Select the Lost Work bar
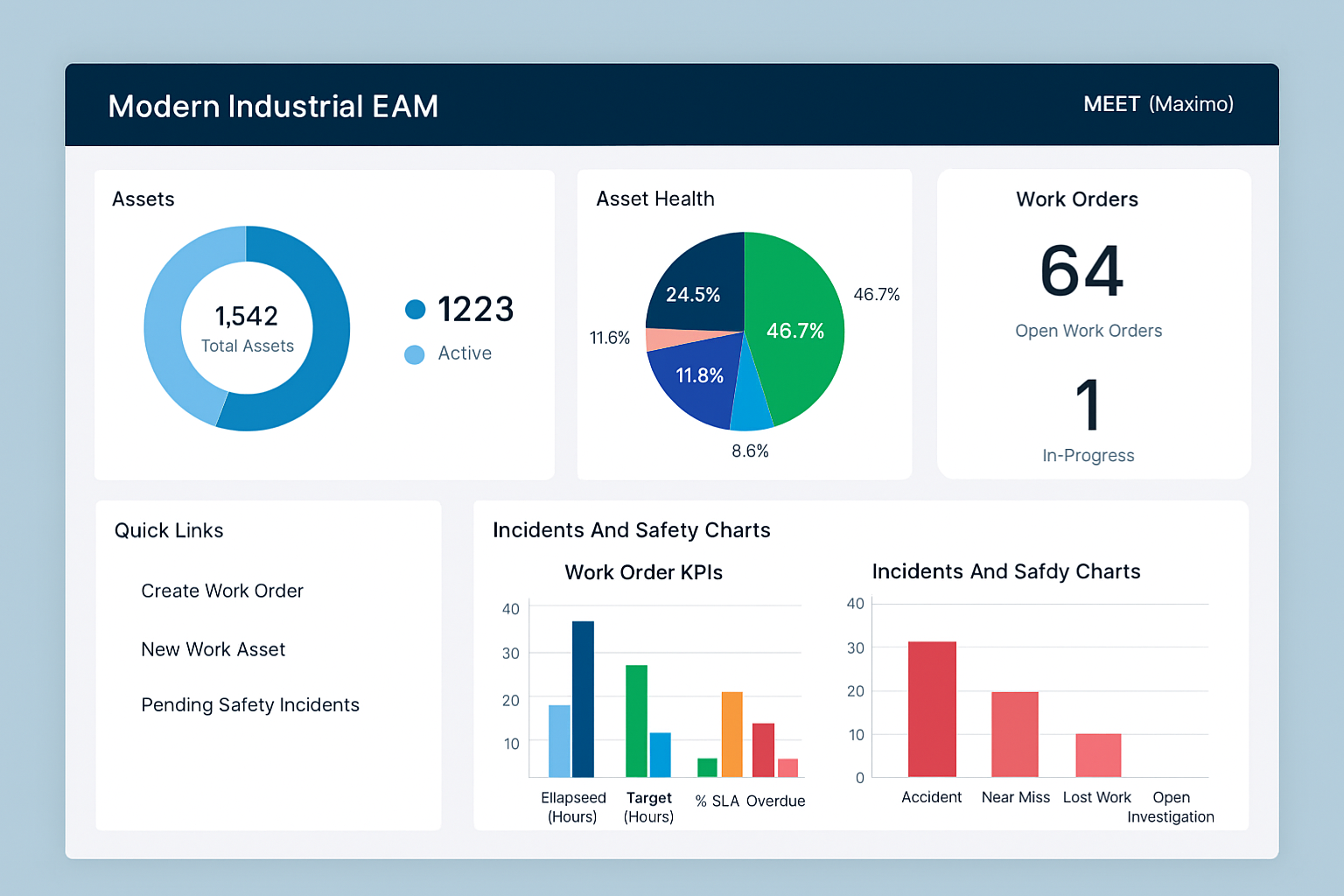Screen dimensions: 1344x896 [x=1098, y=755]
